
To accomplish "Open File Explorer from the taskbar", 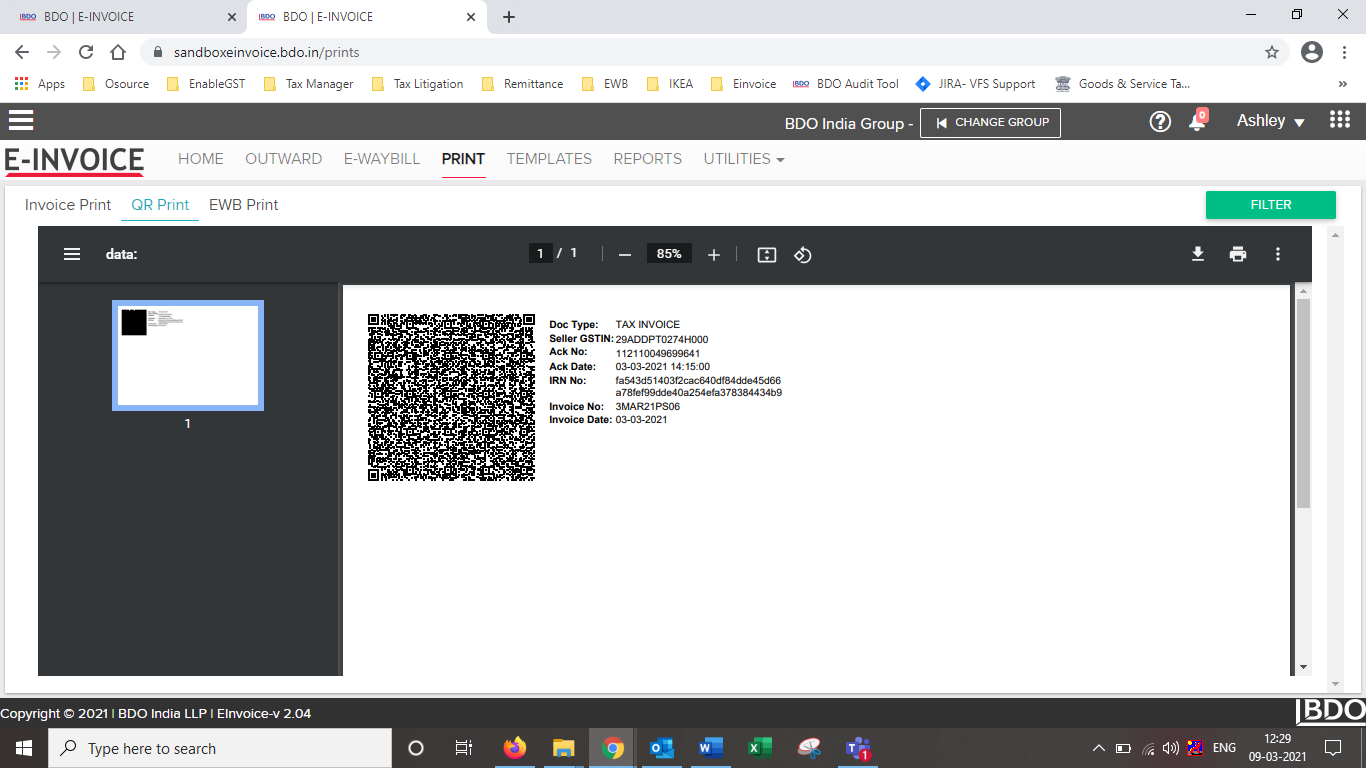I will click(564, 748).
